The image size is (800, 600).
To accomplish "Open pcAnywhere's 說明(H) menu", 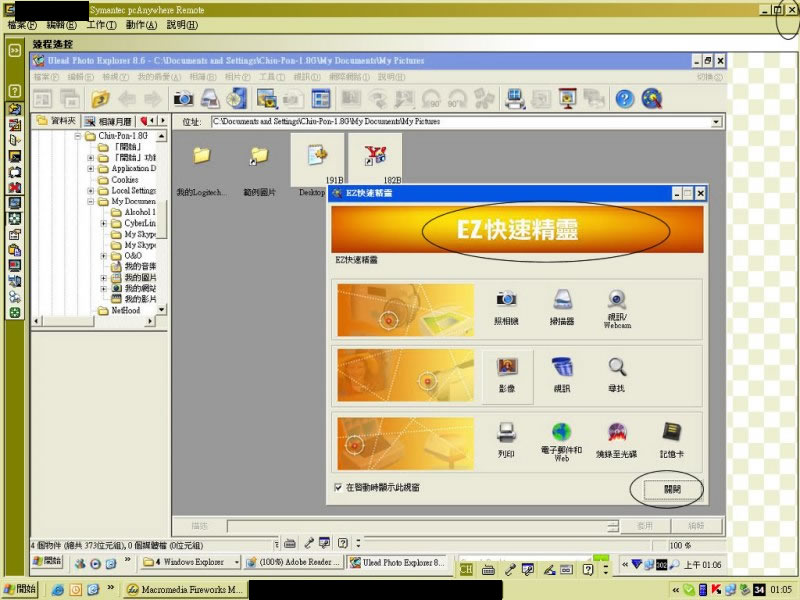I will point(182,24).
